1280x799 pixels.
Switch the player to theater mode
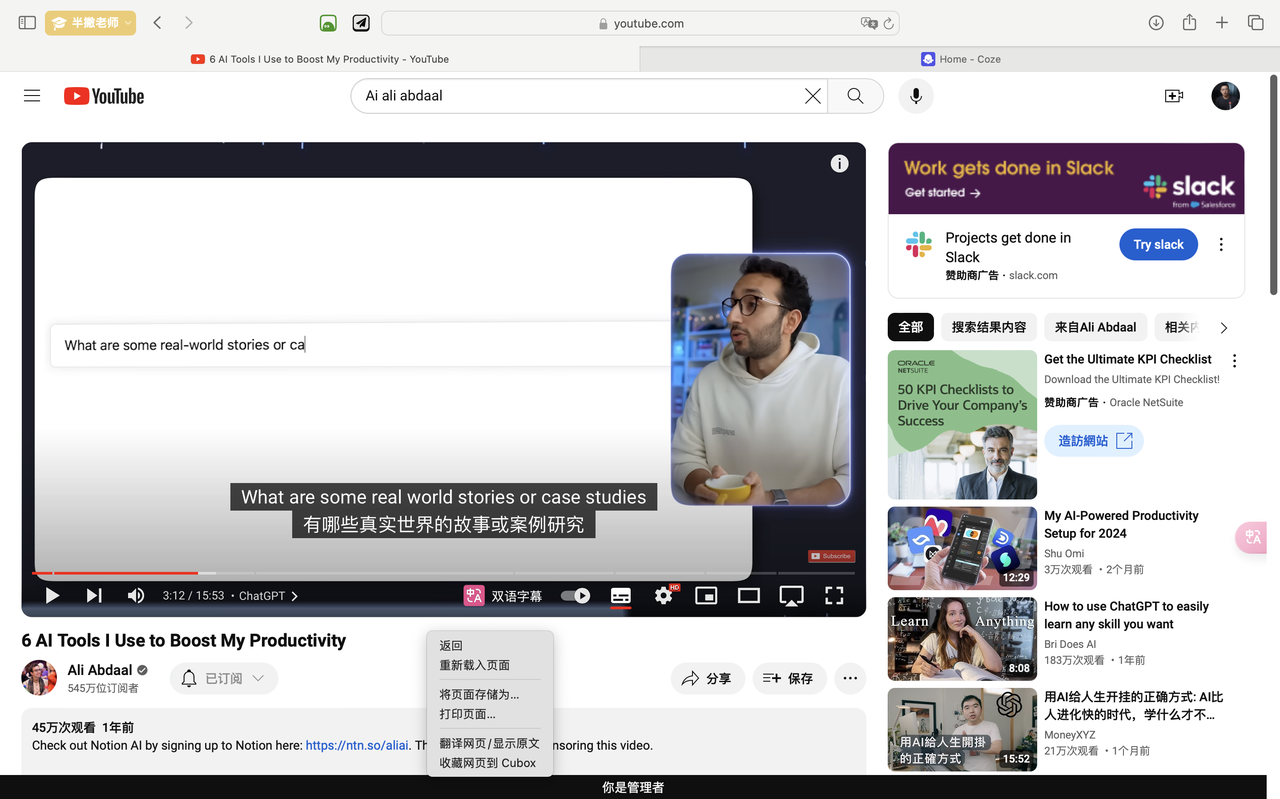(x=748, y=596)
